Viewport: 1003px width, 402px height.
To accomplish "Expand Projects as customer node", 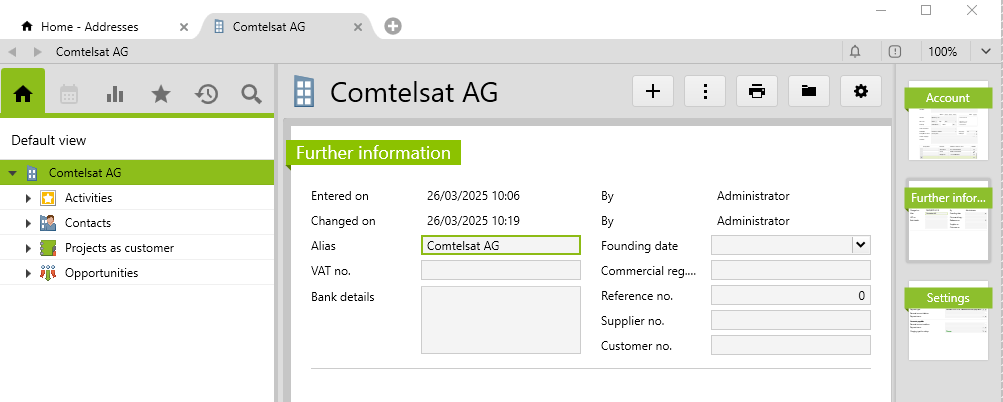I will (29, 248).
